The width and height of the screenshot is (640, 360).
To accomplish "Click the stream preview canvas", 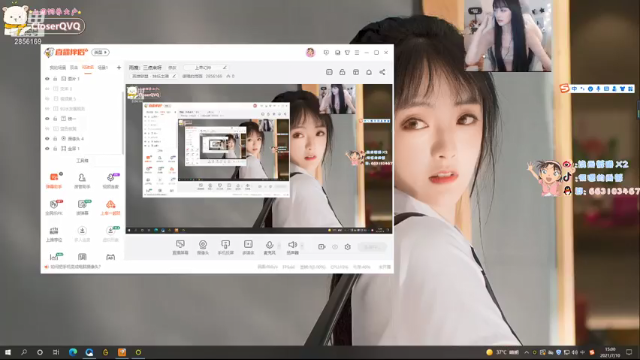I will click(259, 159).
